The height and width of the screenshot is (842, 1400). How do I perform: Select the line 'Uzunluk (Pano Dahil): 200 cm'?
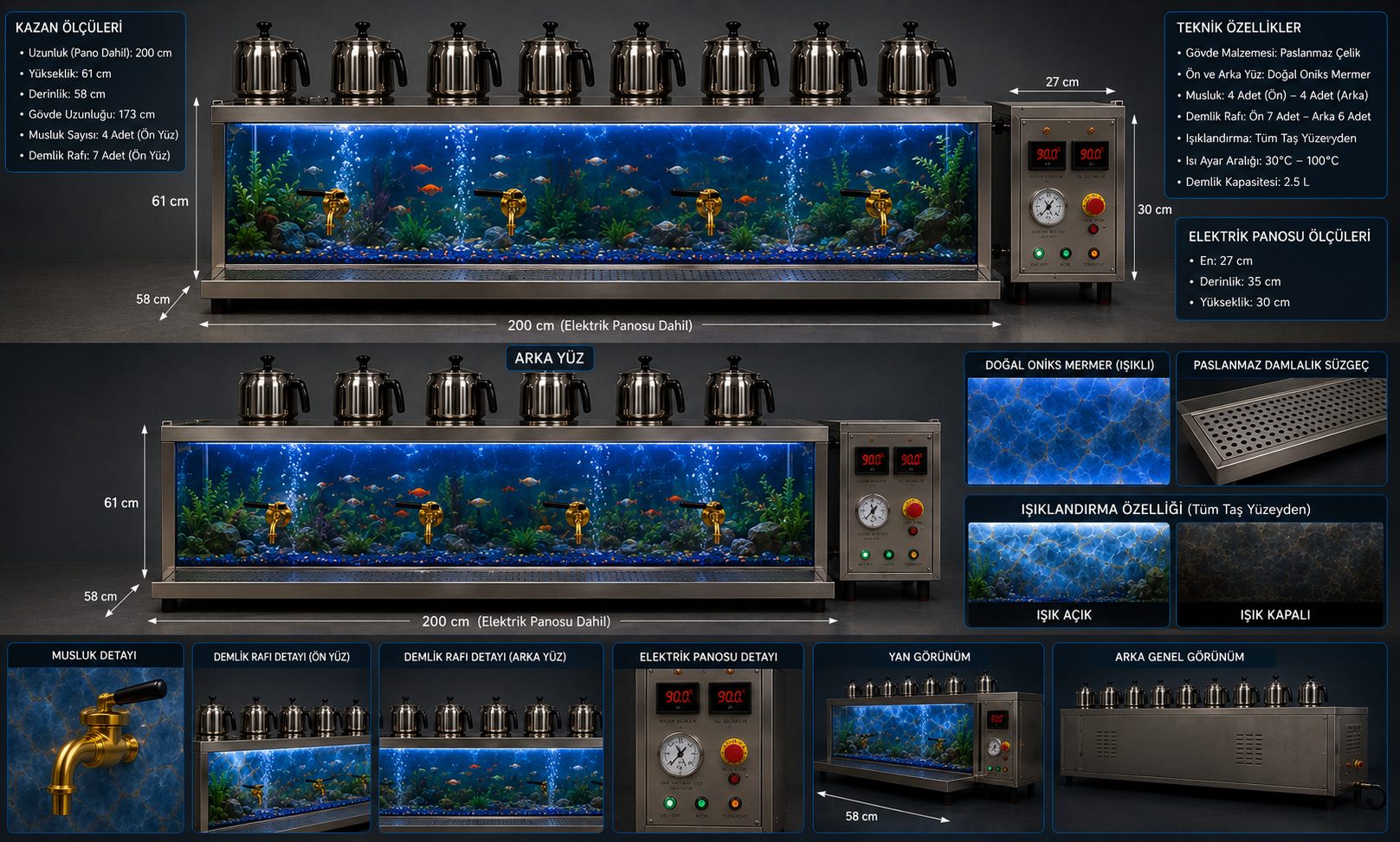tap(100, 53)
